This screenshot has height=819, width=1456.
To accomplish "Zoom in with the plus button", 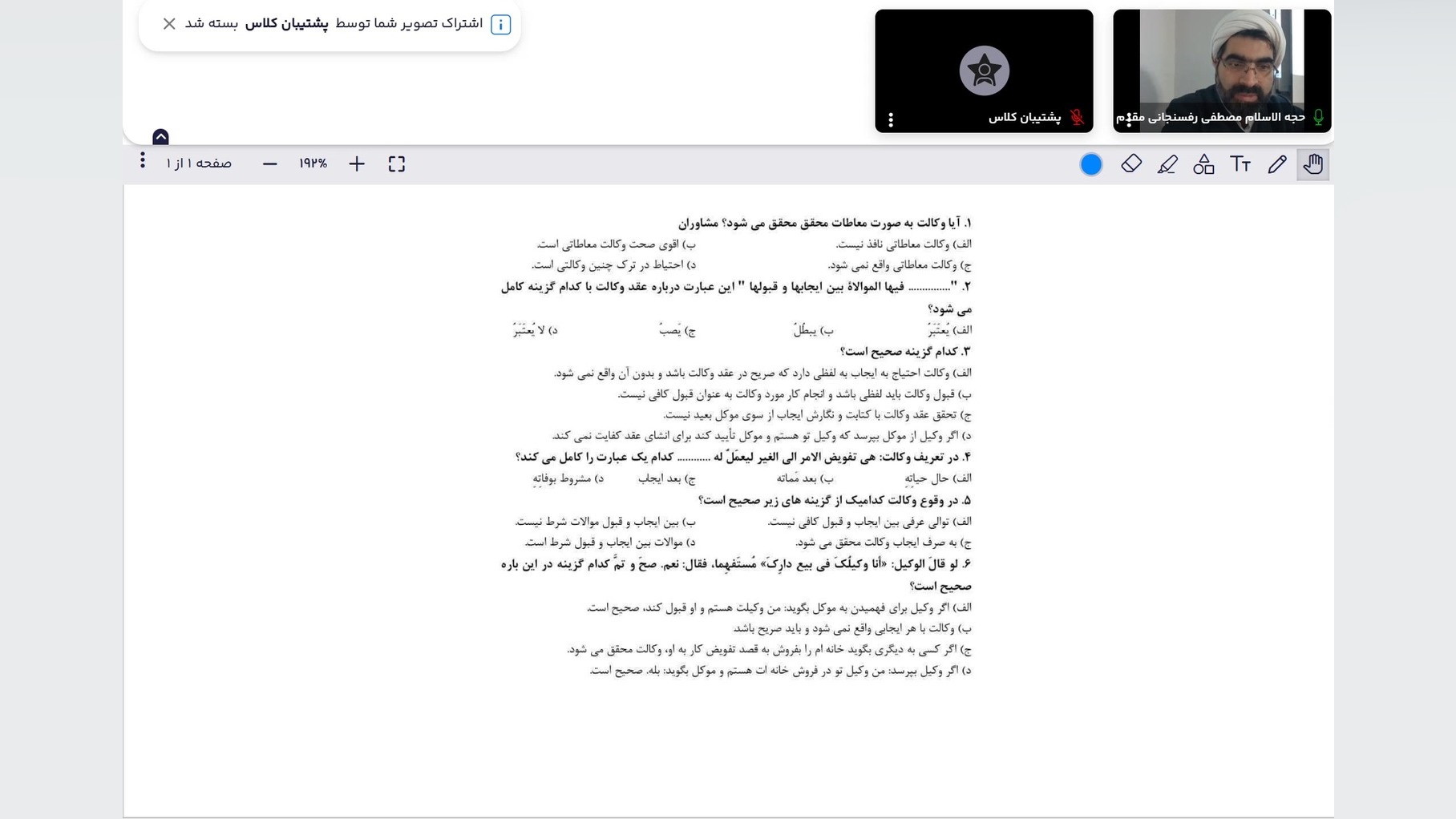I will coord(357,164).
